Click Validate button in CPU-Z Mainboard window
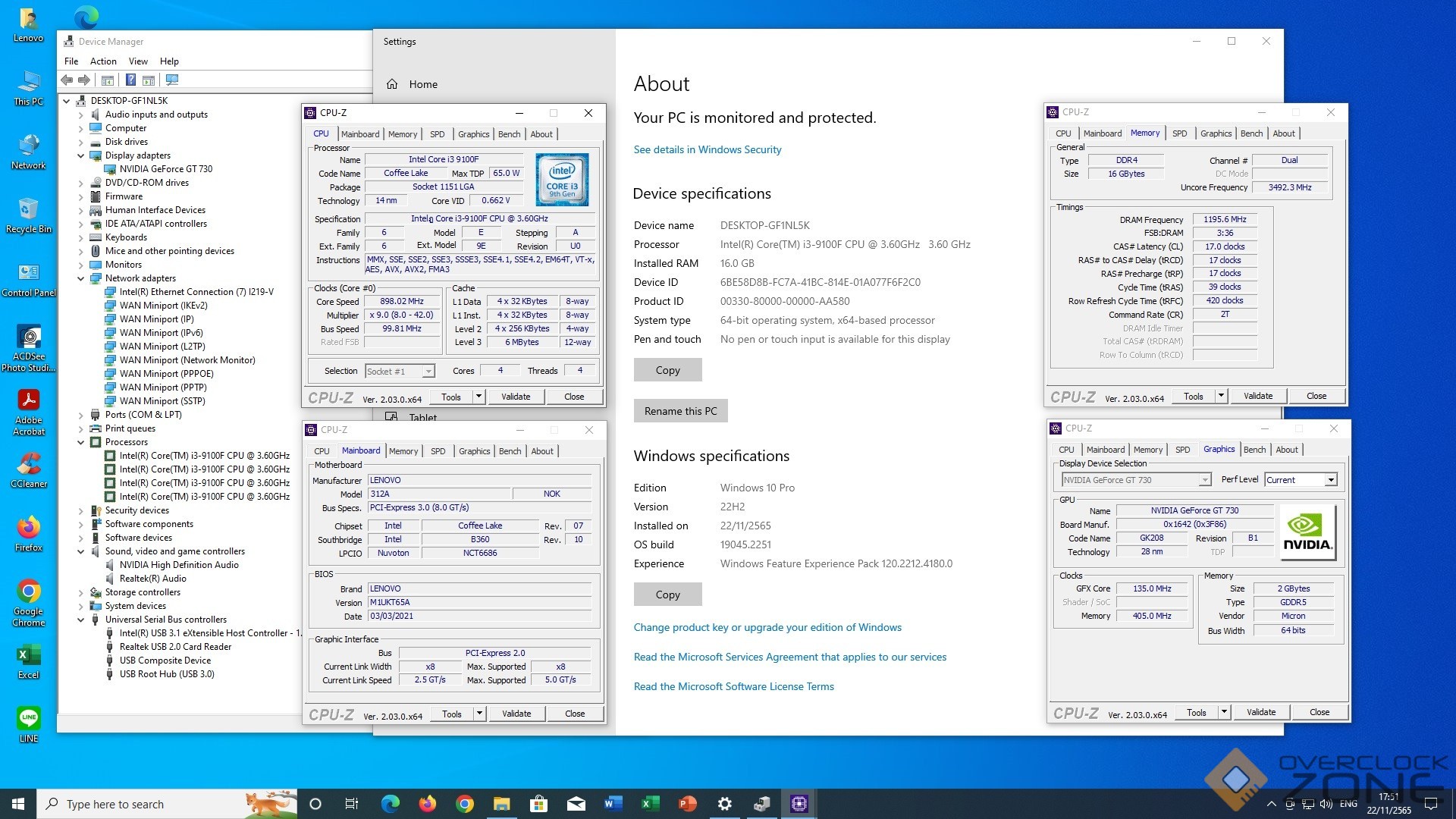The width and height of the screenshot is (1456, 819). point(516,714)
